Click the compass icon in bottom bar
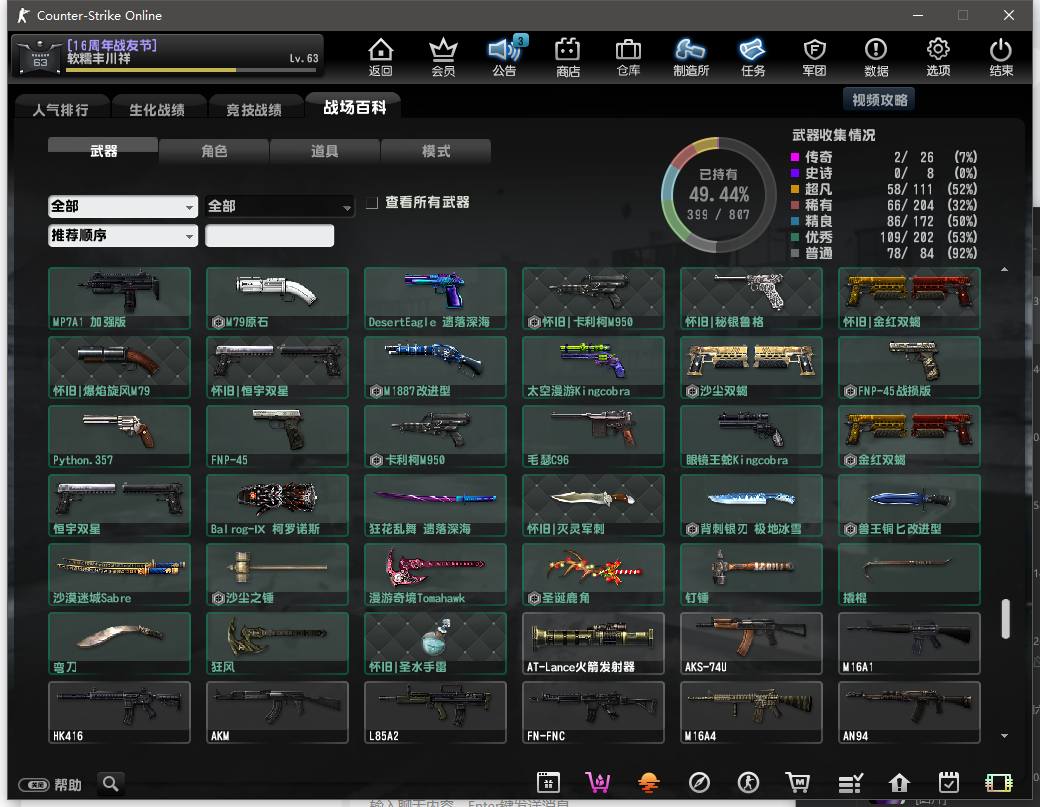 pyautogui.click(x=699, y=782)
